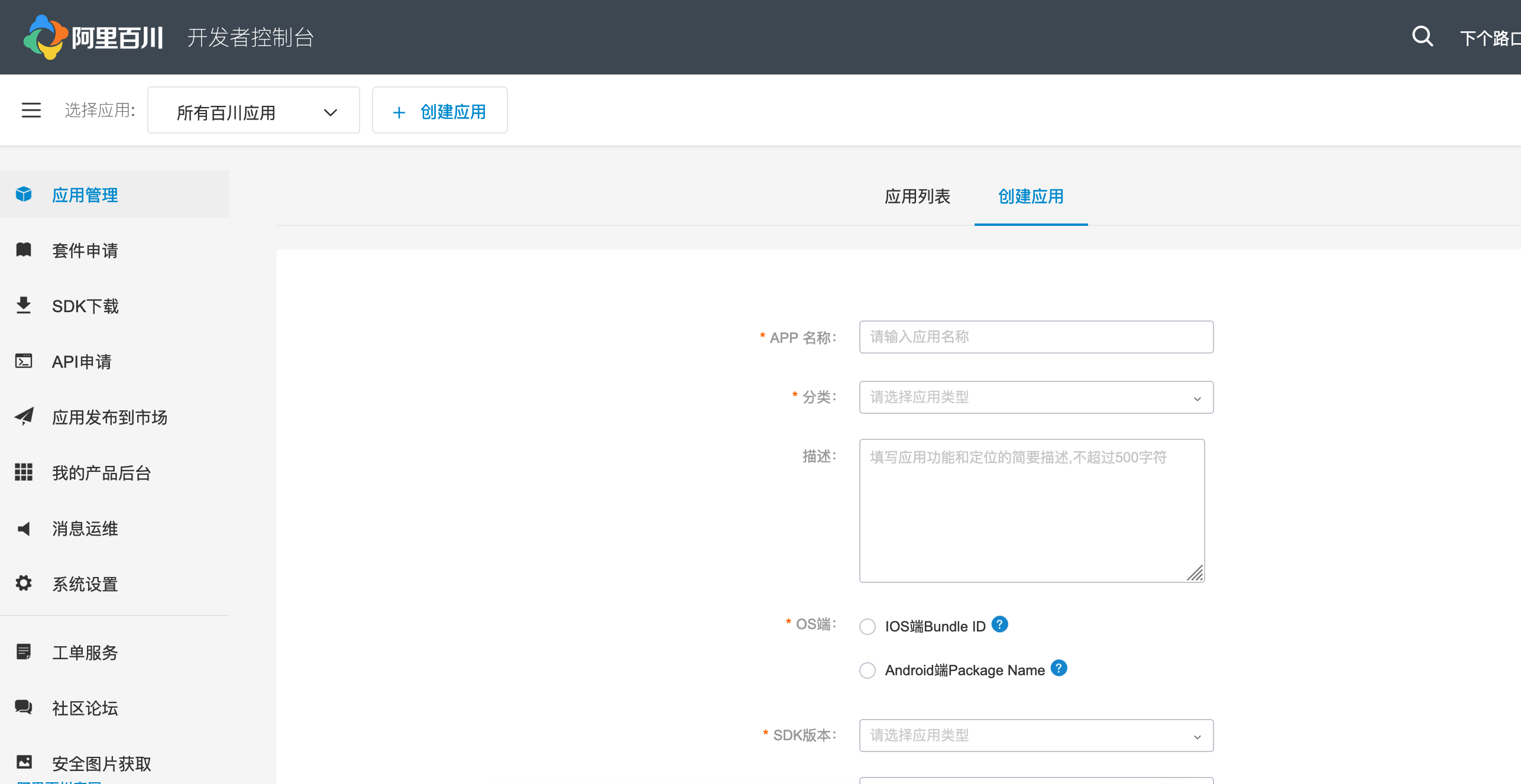The image size is (1521, 784).
Task: Click the + 创建应用 button
Action: 439,111
